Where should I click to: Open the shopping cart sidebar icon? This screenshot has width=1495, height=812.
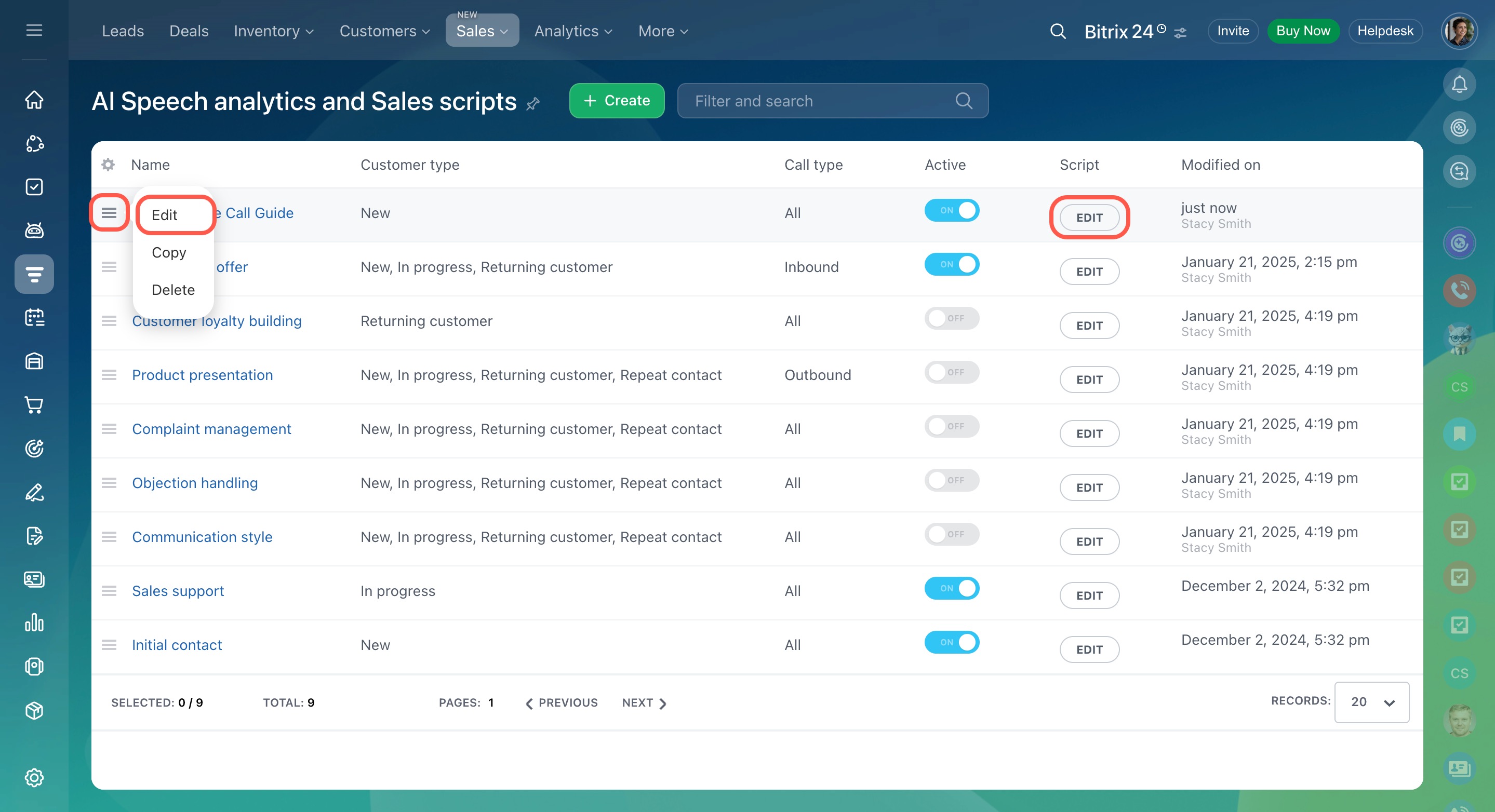pos(34,405)
